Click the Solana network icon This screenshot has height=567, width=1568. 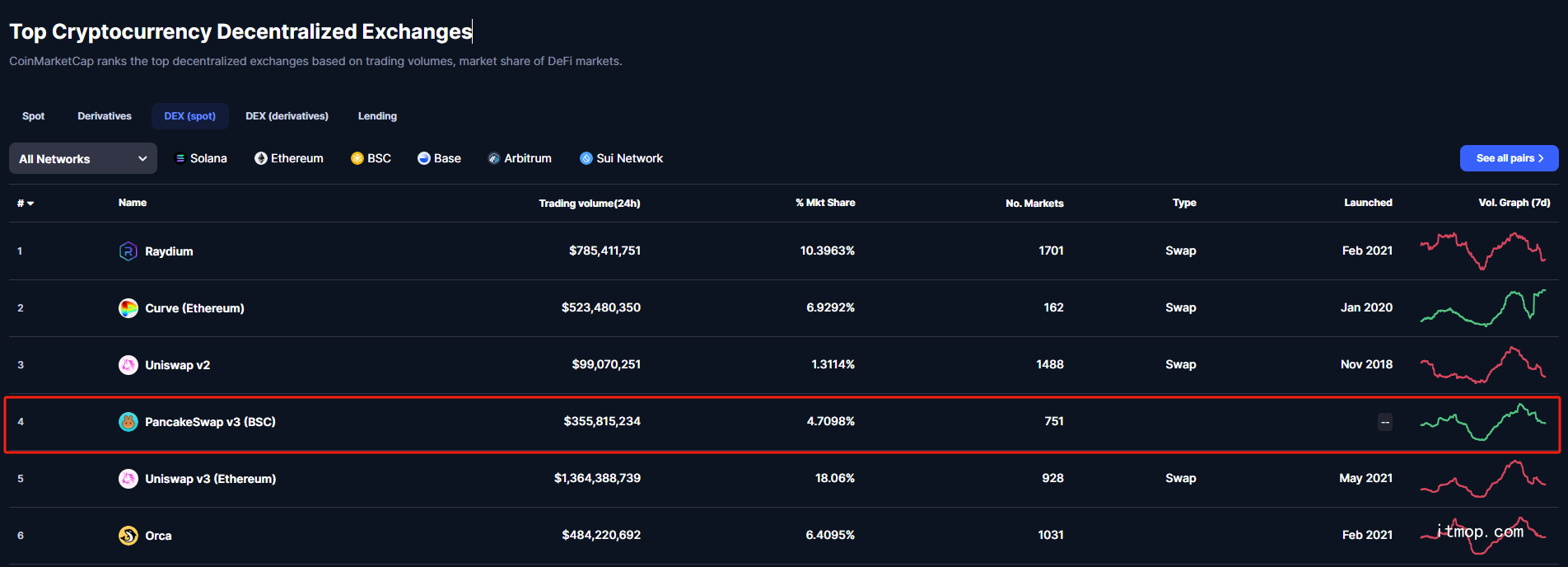coord(180,158)
